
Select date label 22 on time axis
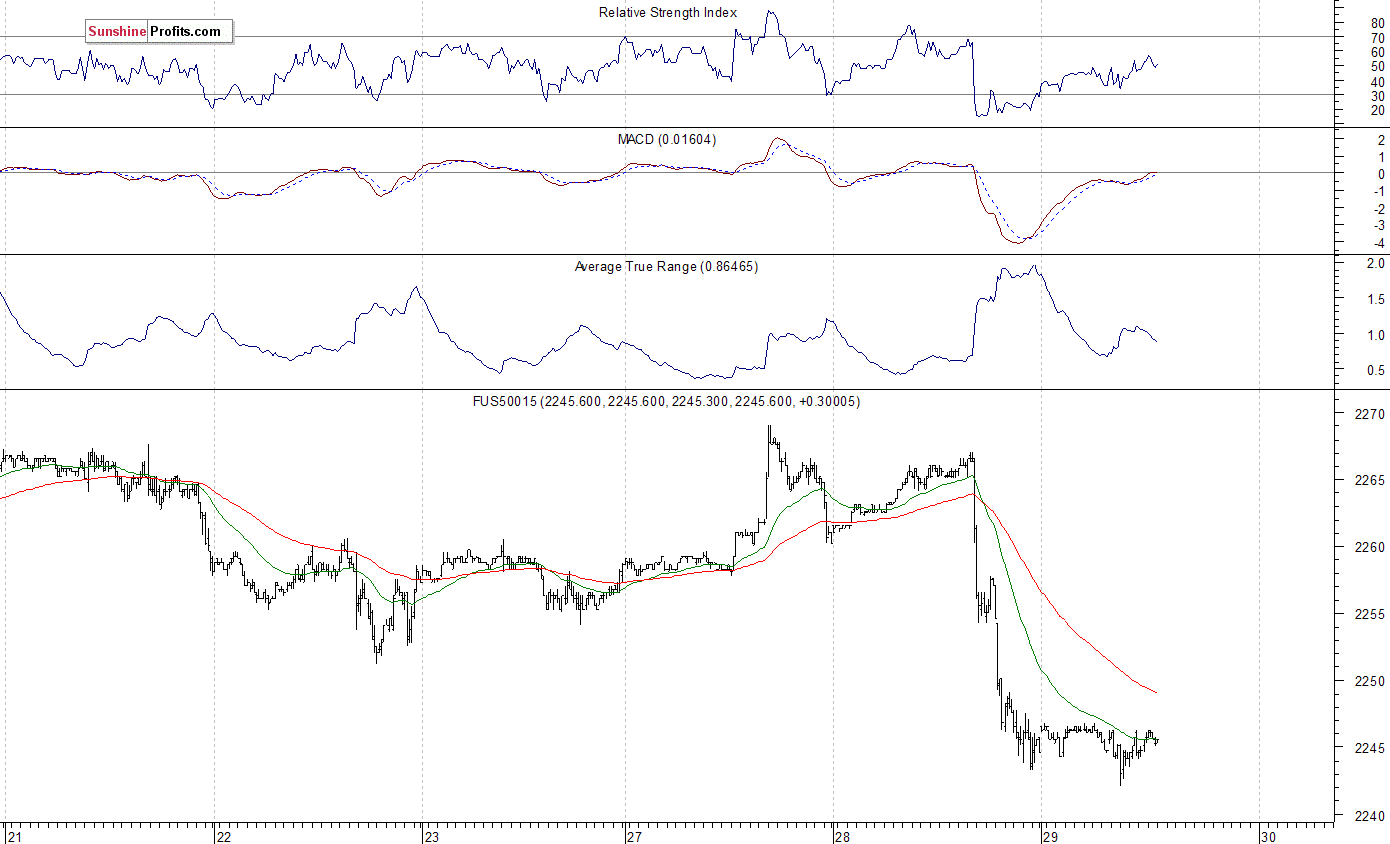point(224,836)
